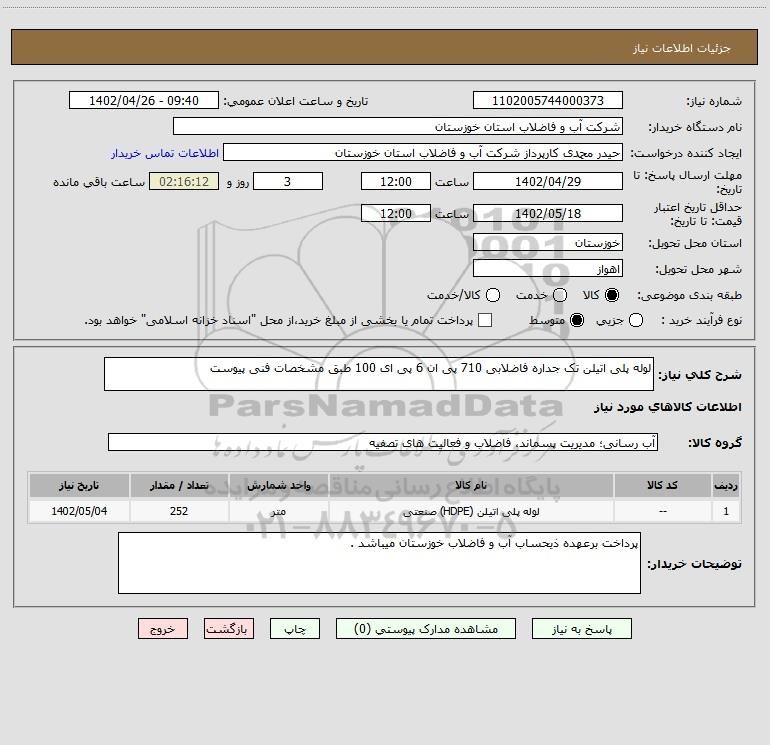Click the row number cell 1
770x745 pixels.
(x=726, y=511)
